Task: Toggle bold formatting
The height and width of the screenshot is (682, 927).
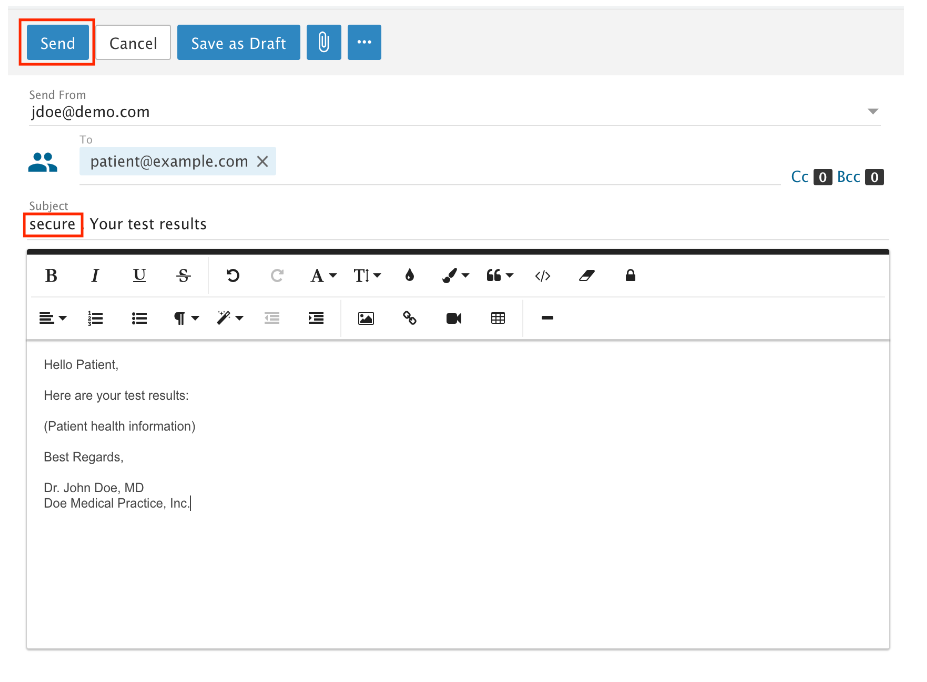Action: [x=52, y=276]
